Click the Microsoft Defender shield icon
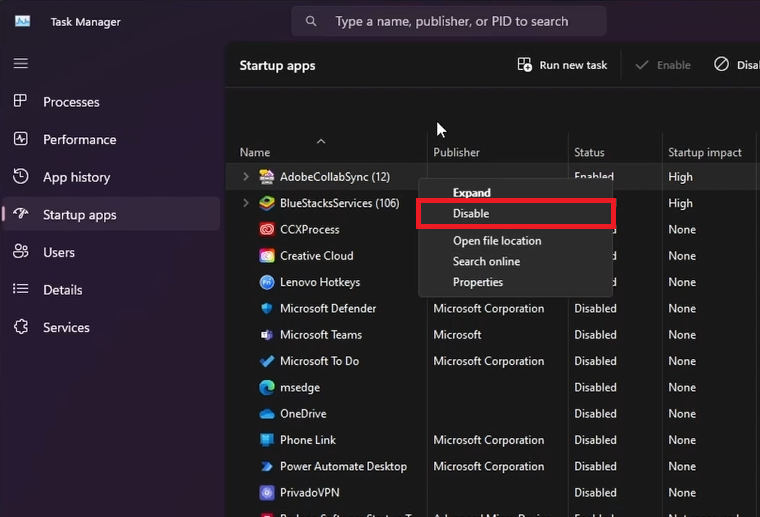The image size is (760, 517). click(267, 309)
